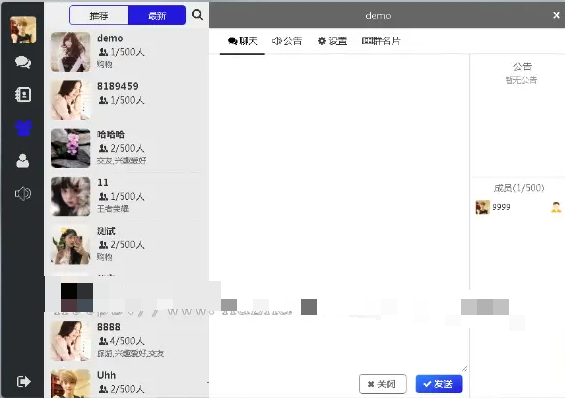Image resolution: width=565 pixels, height=398 pixels.
Task: Open the chat messages sidebar icon
Action: (23, 62)
